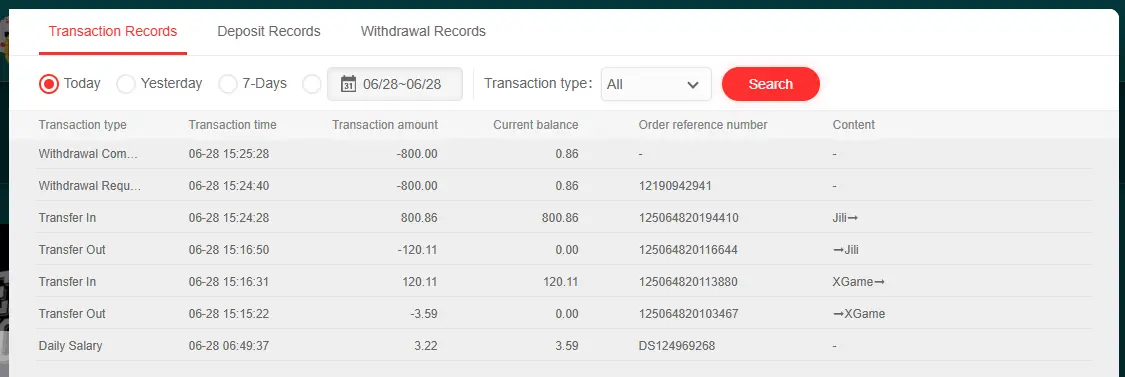
Task: Click order reference number 12190942941
Action: point(675,186)
